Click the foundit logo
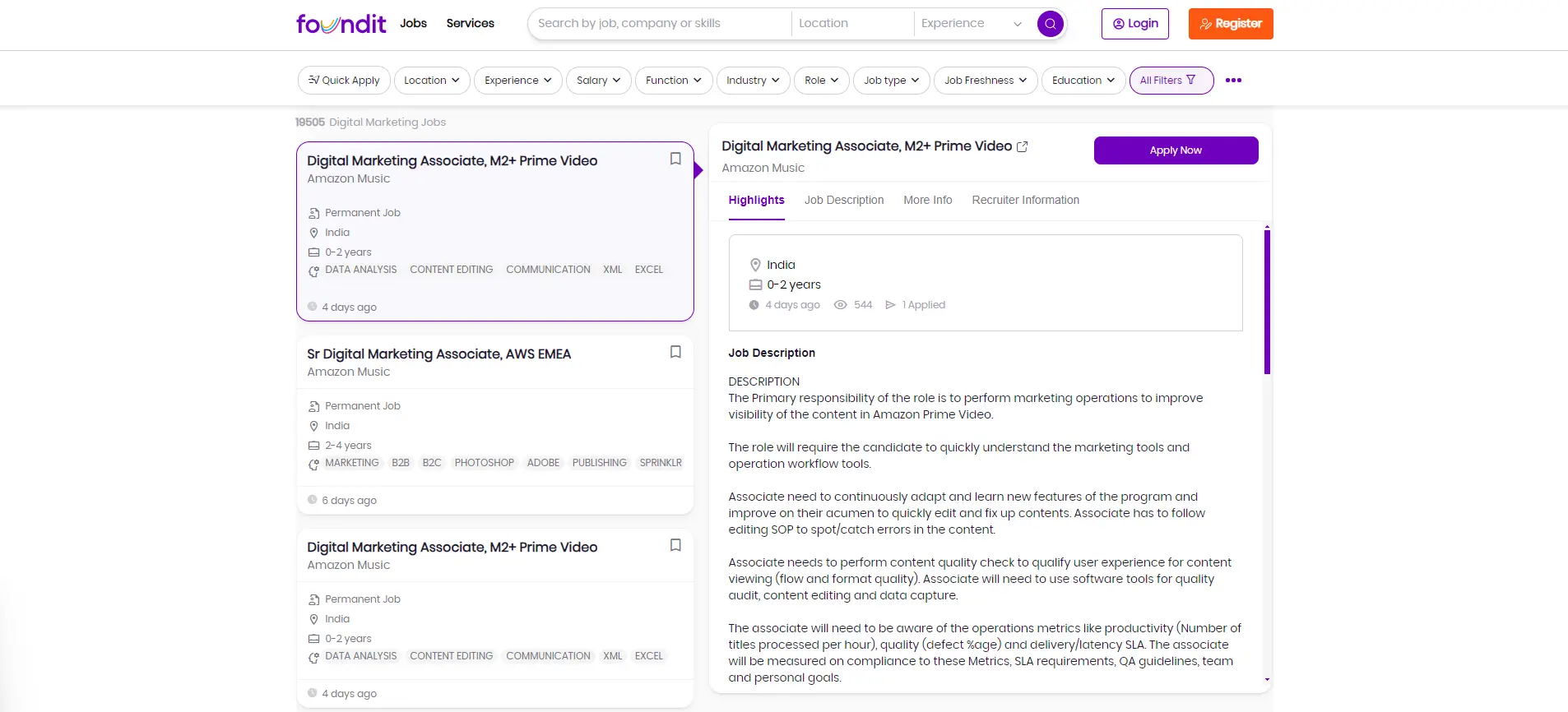Image resolution: width=1568 pixels, height=712 pixels. point(341,24)
